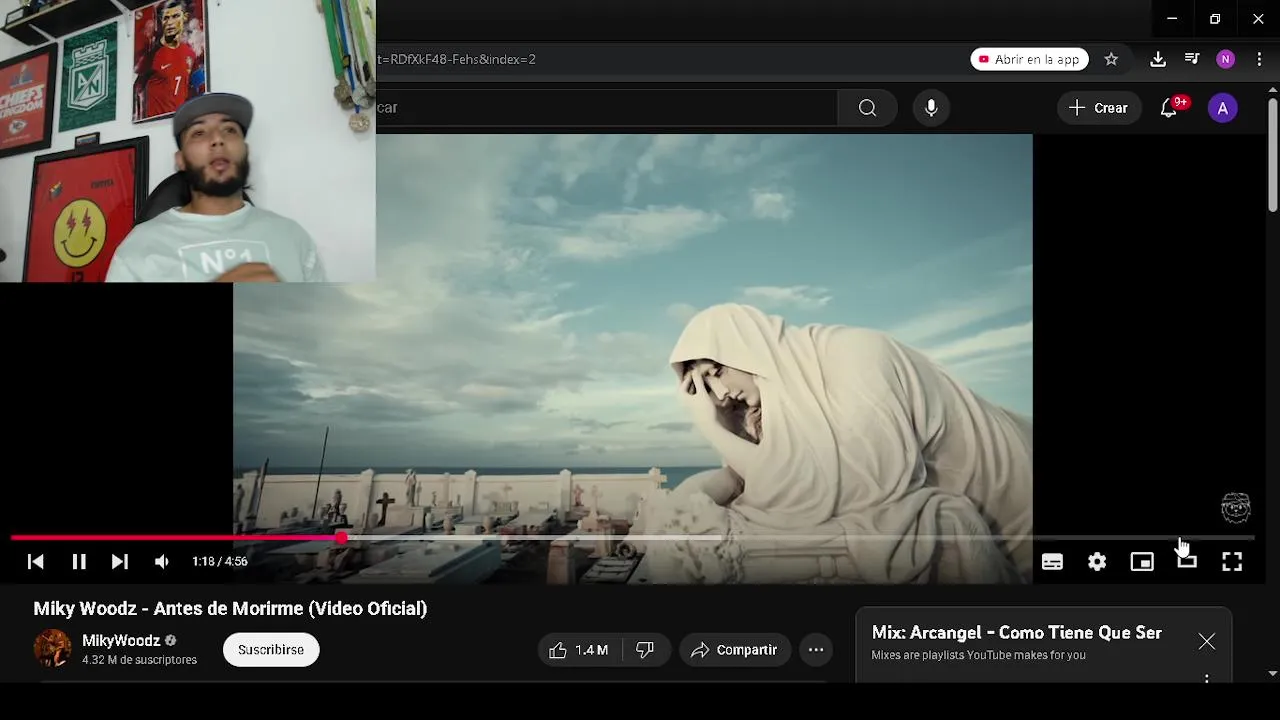1280x720 pixels.
Task: Start voice search with microphone
Action: coord(931,108)
